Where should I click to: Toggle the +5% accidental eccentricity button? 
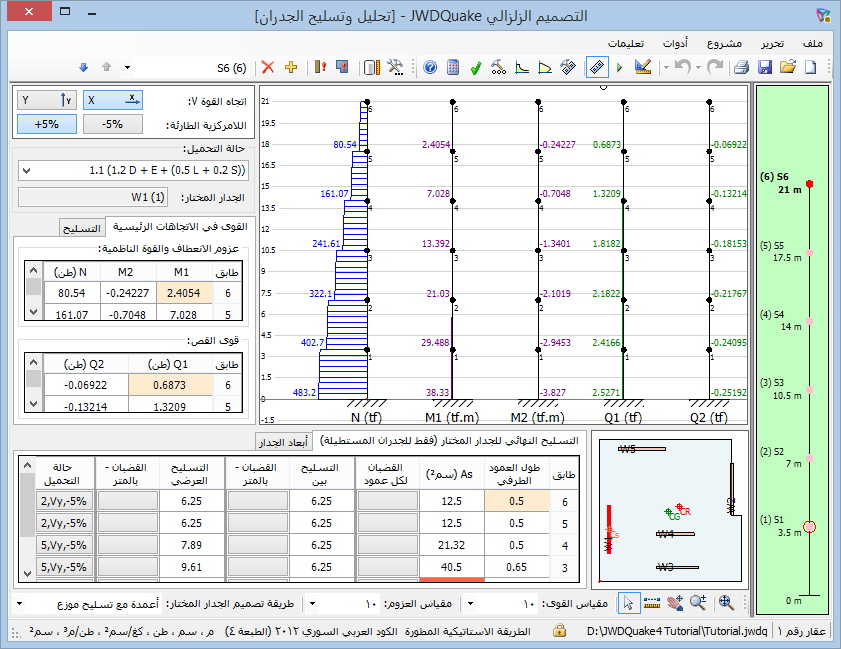[46, 125]
